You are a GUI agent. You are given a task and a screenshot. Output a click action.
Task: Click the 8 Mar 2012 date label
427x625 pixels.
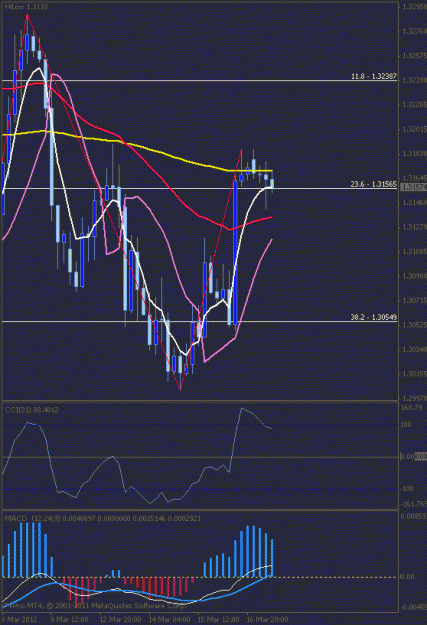(20, 619)
